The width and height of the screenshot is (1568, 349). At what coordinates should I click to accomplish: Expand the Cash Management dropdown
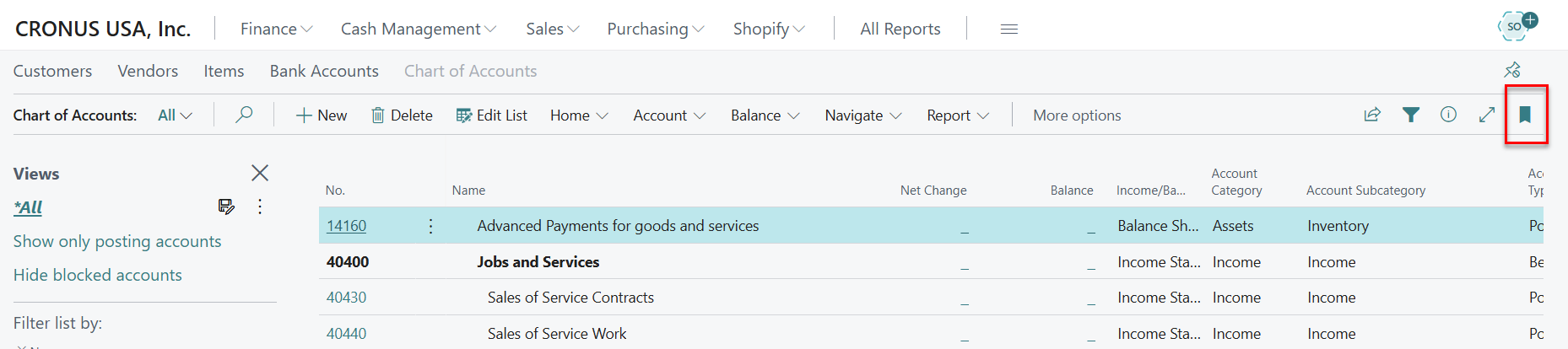(x=418, y=29)
